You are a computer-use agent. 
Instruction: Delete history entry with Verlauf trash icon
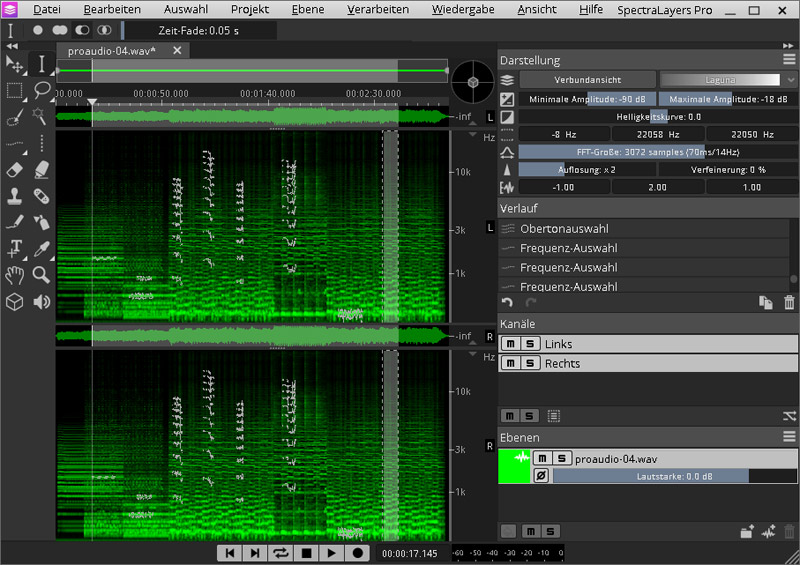789,303
